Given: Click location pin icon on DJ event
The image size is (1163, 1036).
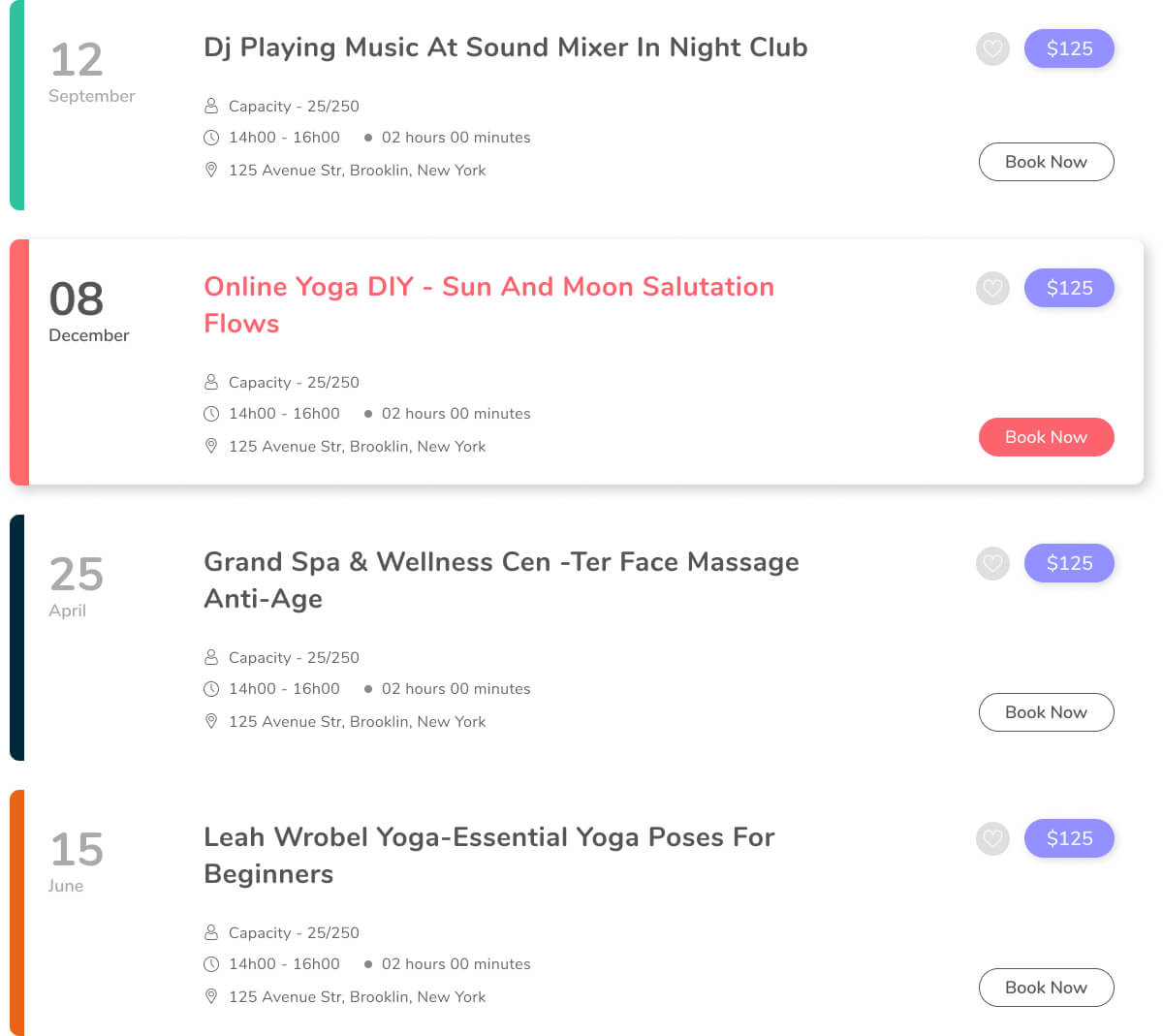Looking at the screenshot, I should click(211, 170).
